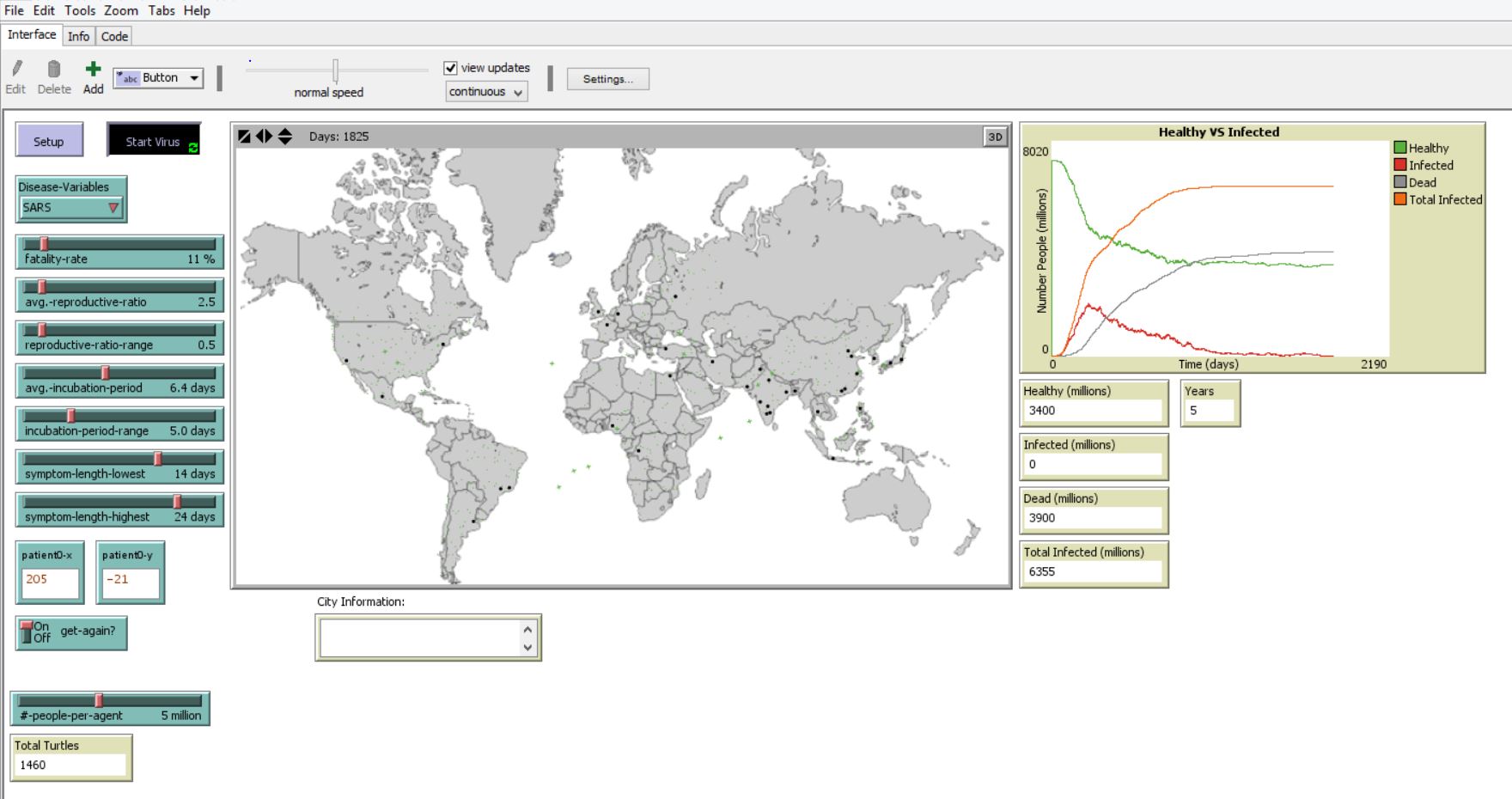
Task: Select the Edit pencil tool
Action: [x=17, y=69]
